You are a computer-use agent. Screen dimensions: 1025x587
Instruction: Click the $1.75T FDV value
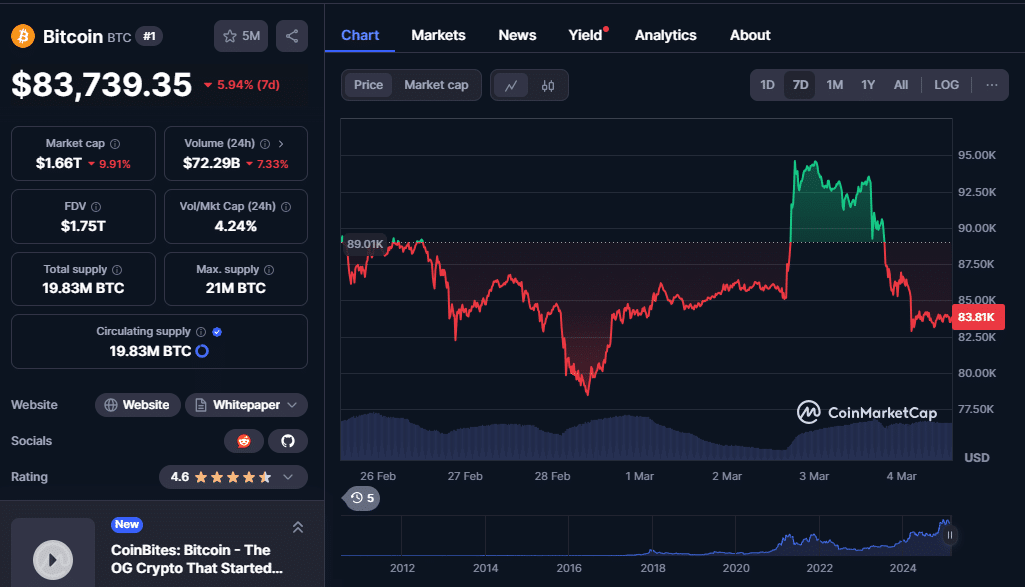[x=83, y=226]
